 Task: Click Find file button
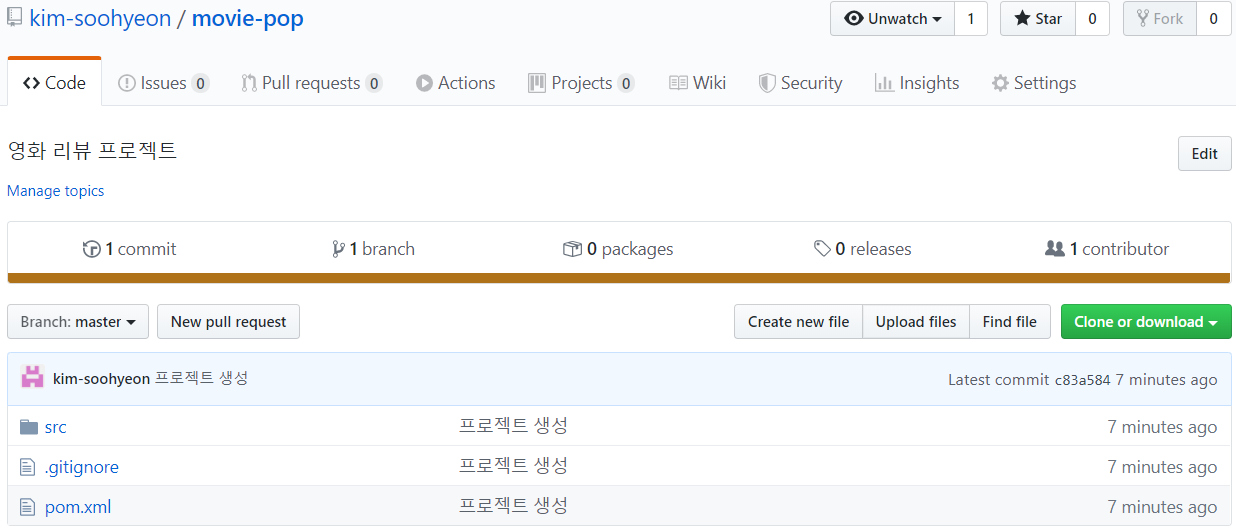click(x=1010, y=322)
